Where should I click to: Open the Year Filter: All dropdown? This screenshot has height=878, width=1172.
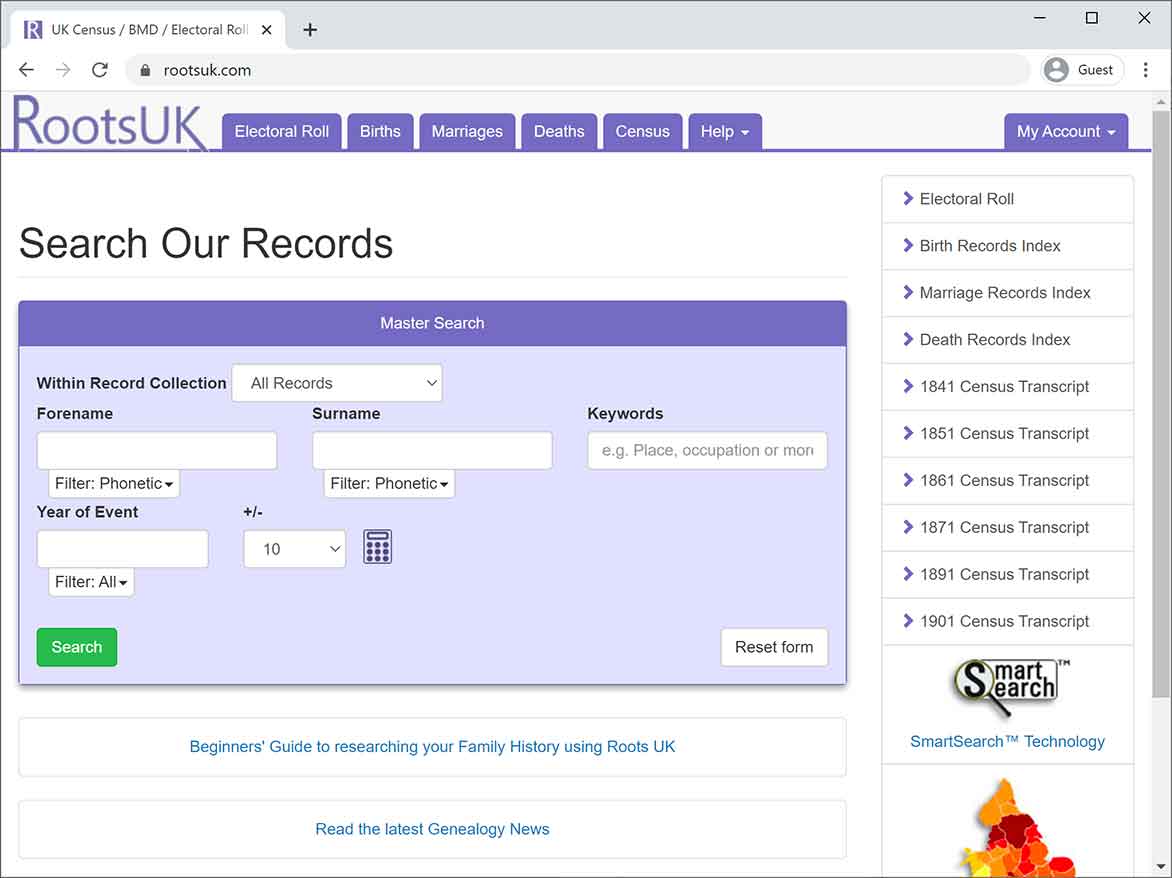[x=91, y=582]
